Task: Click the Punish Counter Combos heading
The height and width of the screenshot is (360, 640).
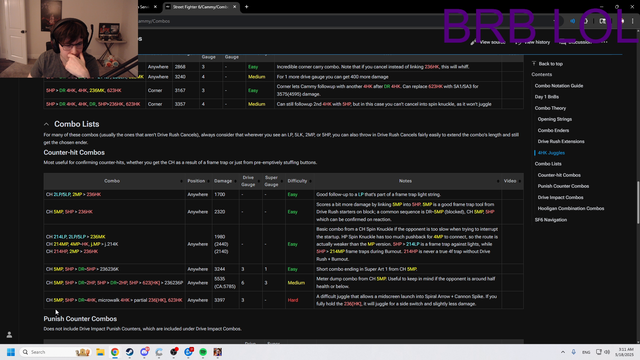Action: tap(80, 319)
